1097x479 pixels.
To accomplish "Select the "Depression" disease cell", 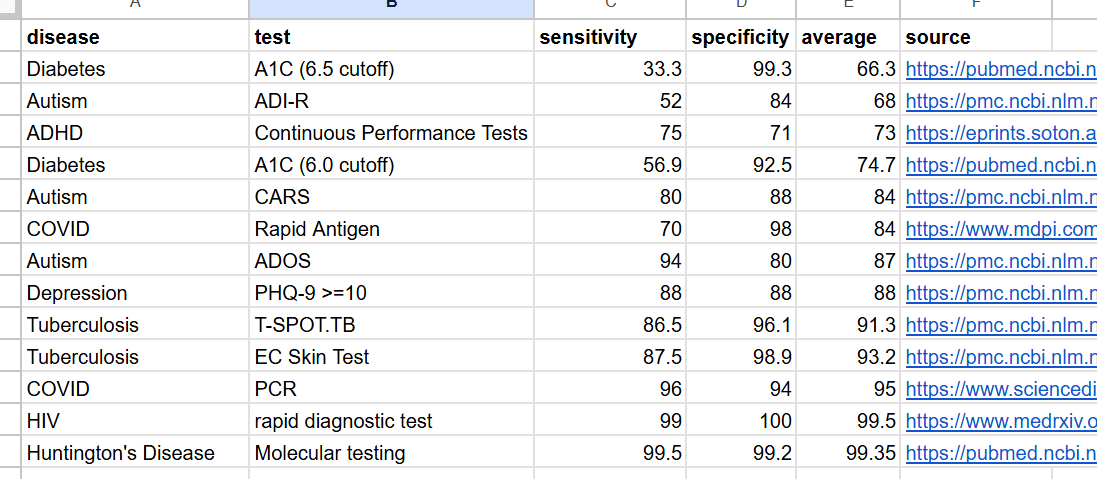I will pyautogui.click(x=77, y=293).
